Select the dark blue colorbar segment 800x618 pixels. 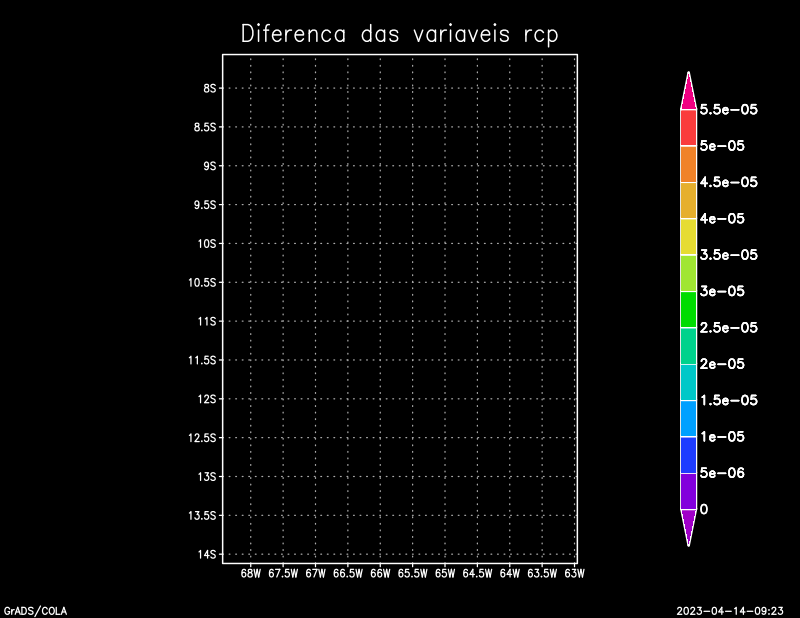[x=688, y=454]
